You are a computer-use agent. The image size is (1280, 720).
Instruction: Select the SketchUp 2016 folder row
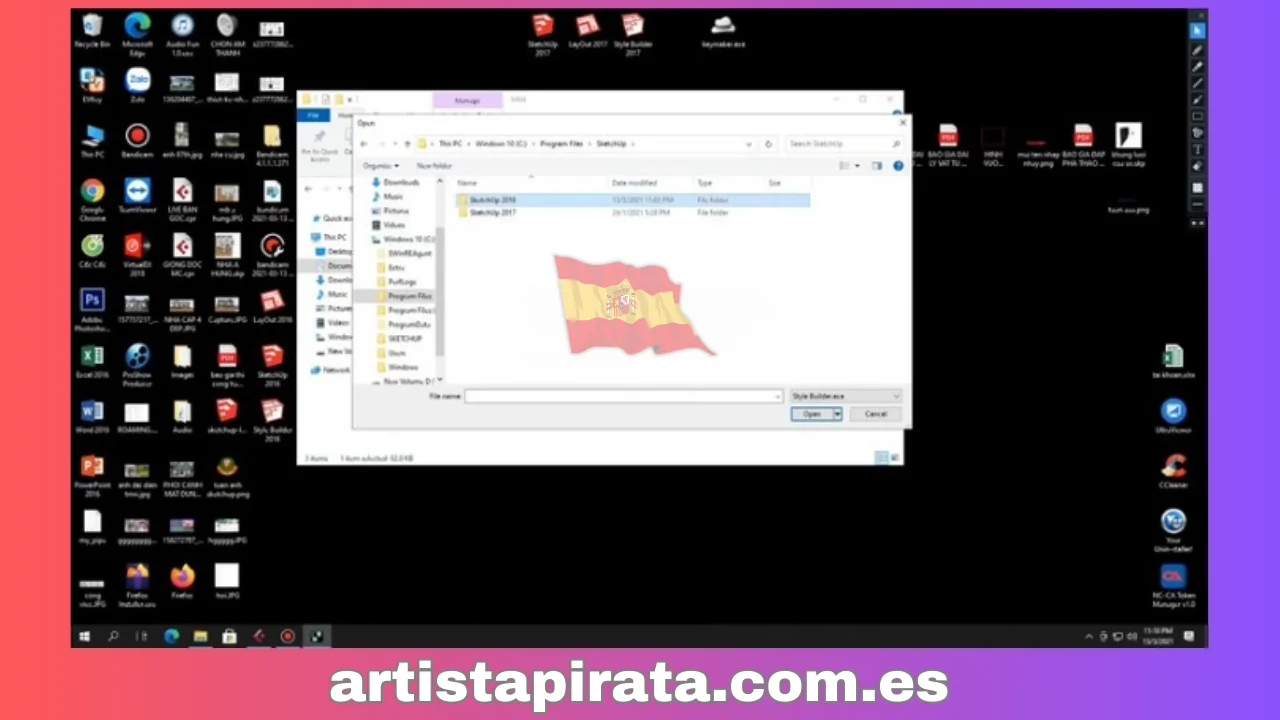[x=632, y=200]
